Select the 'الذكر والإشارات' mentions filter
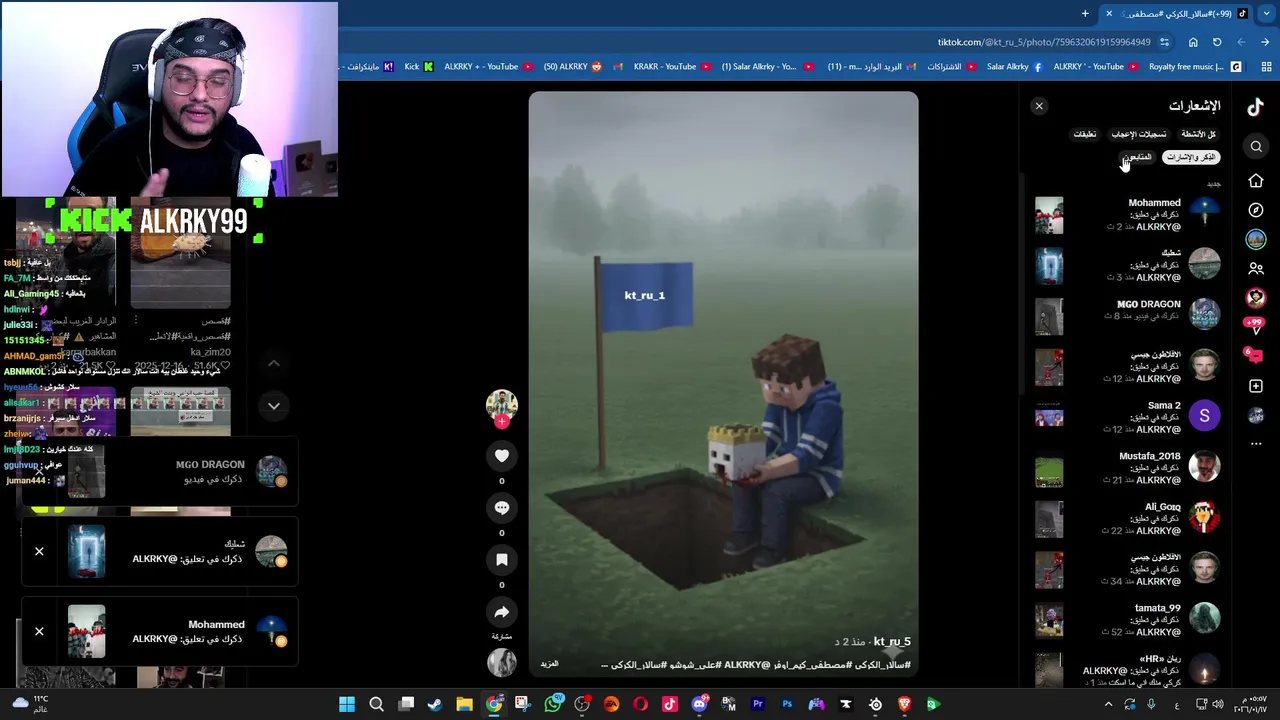This screenshot has width=1280, height=720. (x=1191, y=157)
